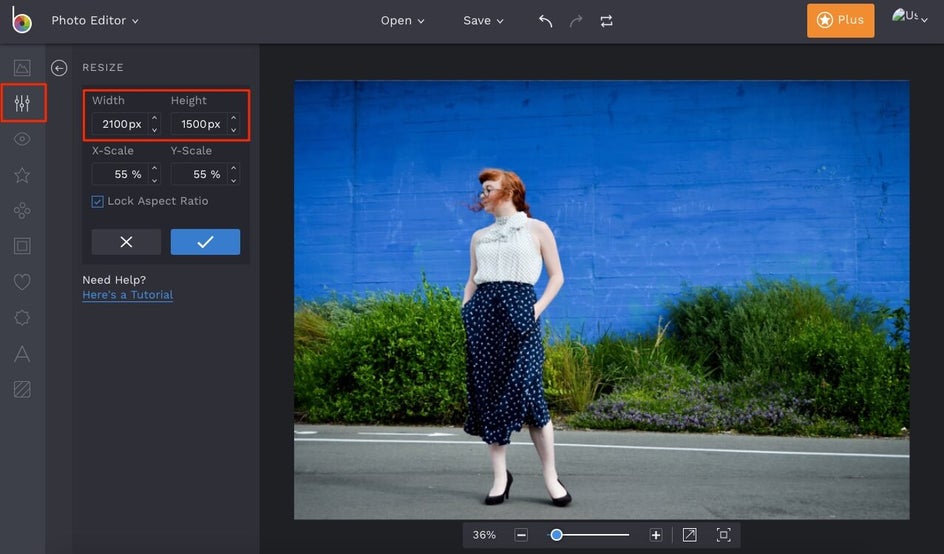Click the Width input field
944x554 pixels.
pyautogui.click(x=119, y=124)
